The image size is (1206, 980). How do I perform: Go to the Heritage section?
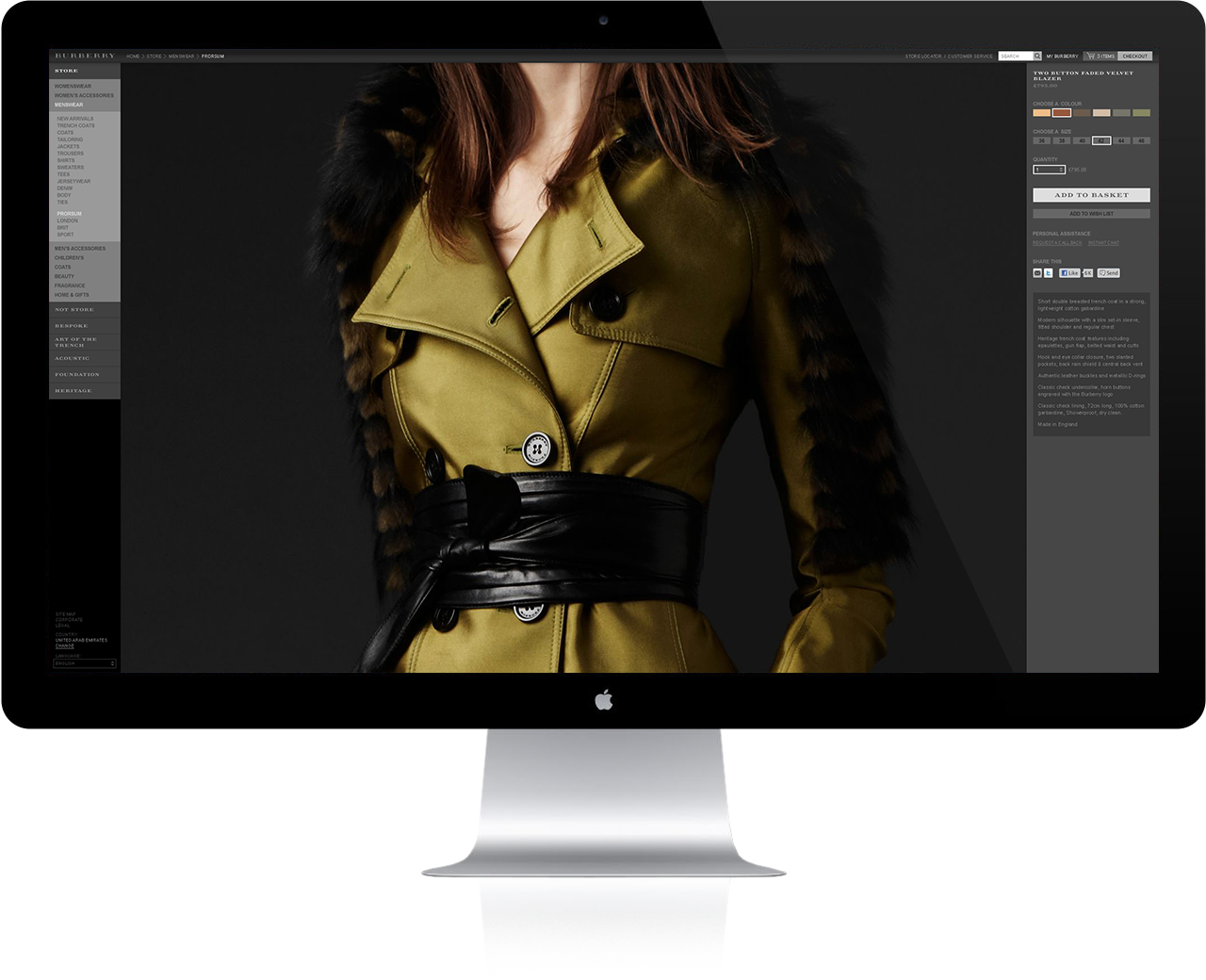click(x=73, y=390)
